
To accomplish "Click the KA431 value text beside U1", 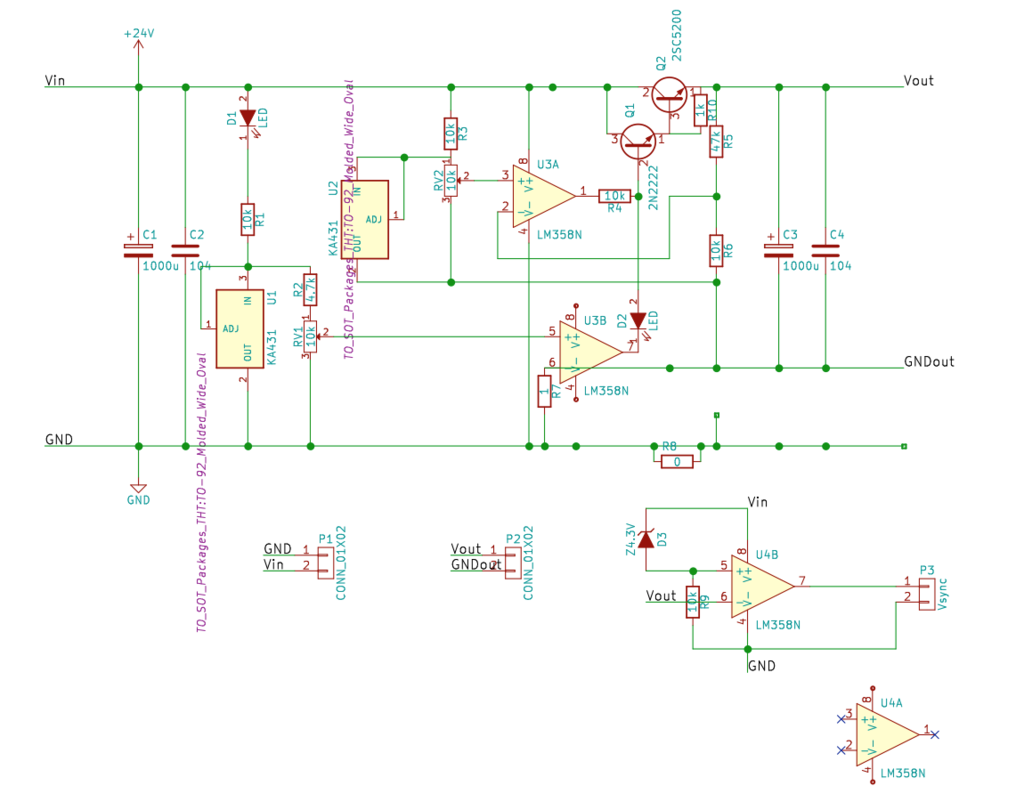I will [x=272, y=347].
